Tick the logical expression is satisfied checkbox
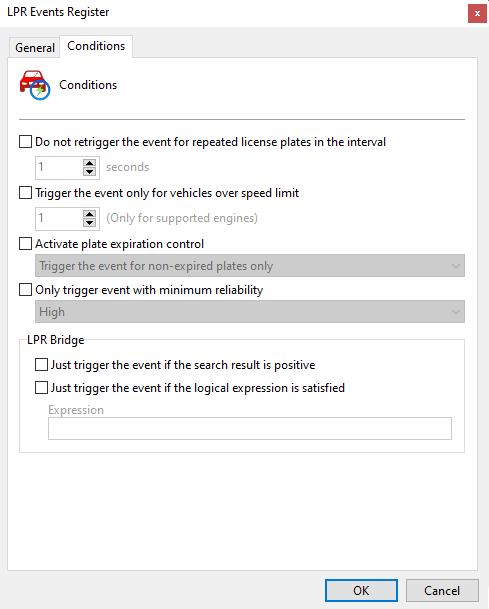Viewport: 489px width, 609px height. [42, 388]
